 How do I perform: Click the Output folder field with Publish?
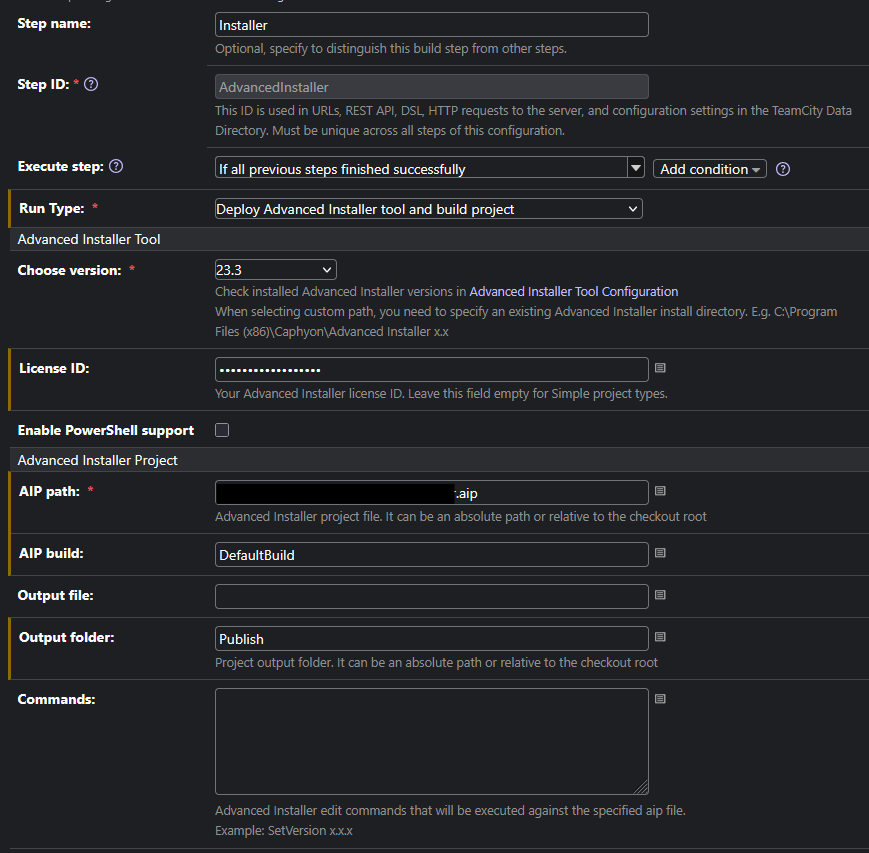coord(432,639)
